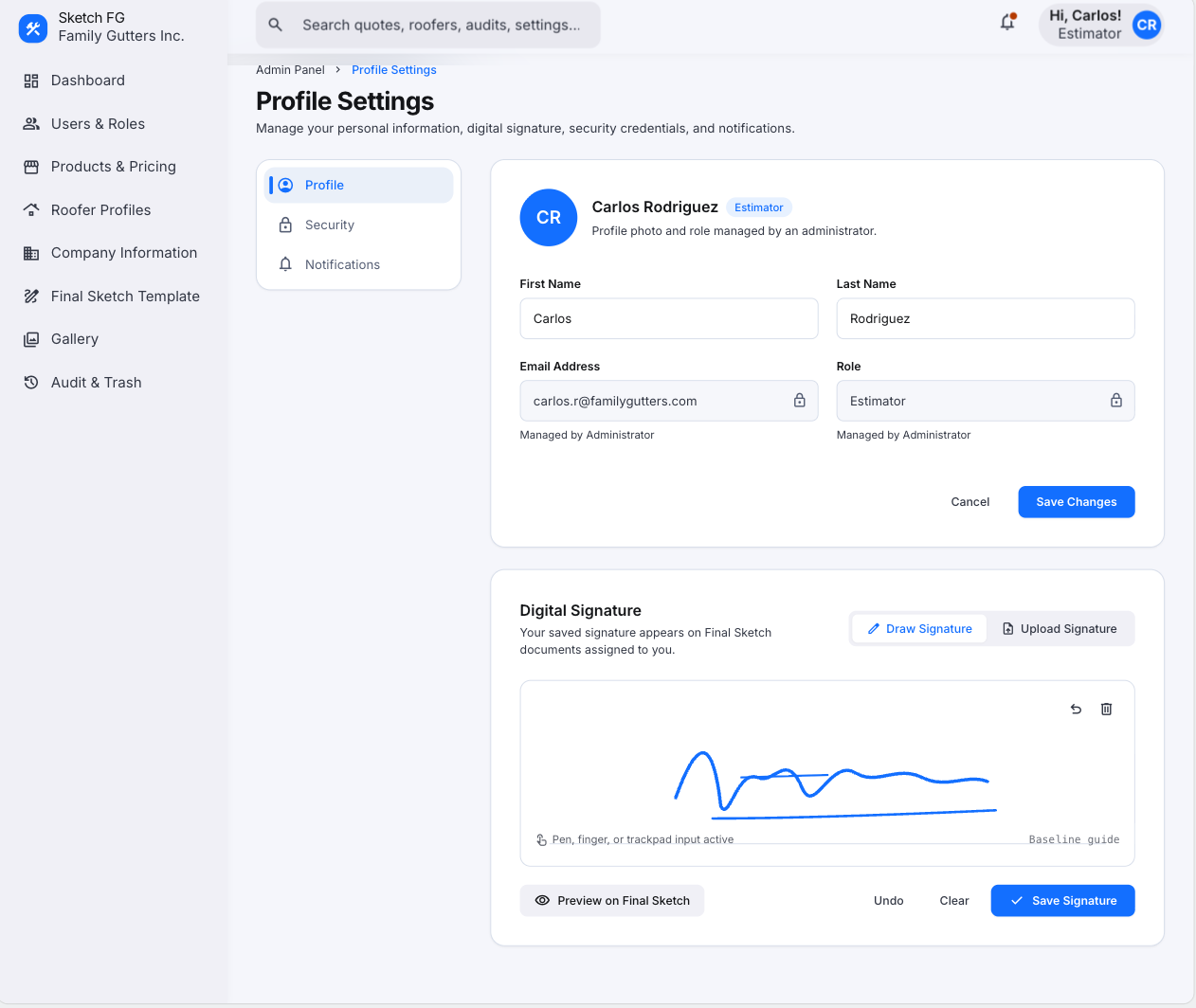Click the Products & Pricing storefront icon

[31, 167]
